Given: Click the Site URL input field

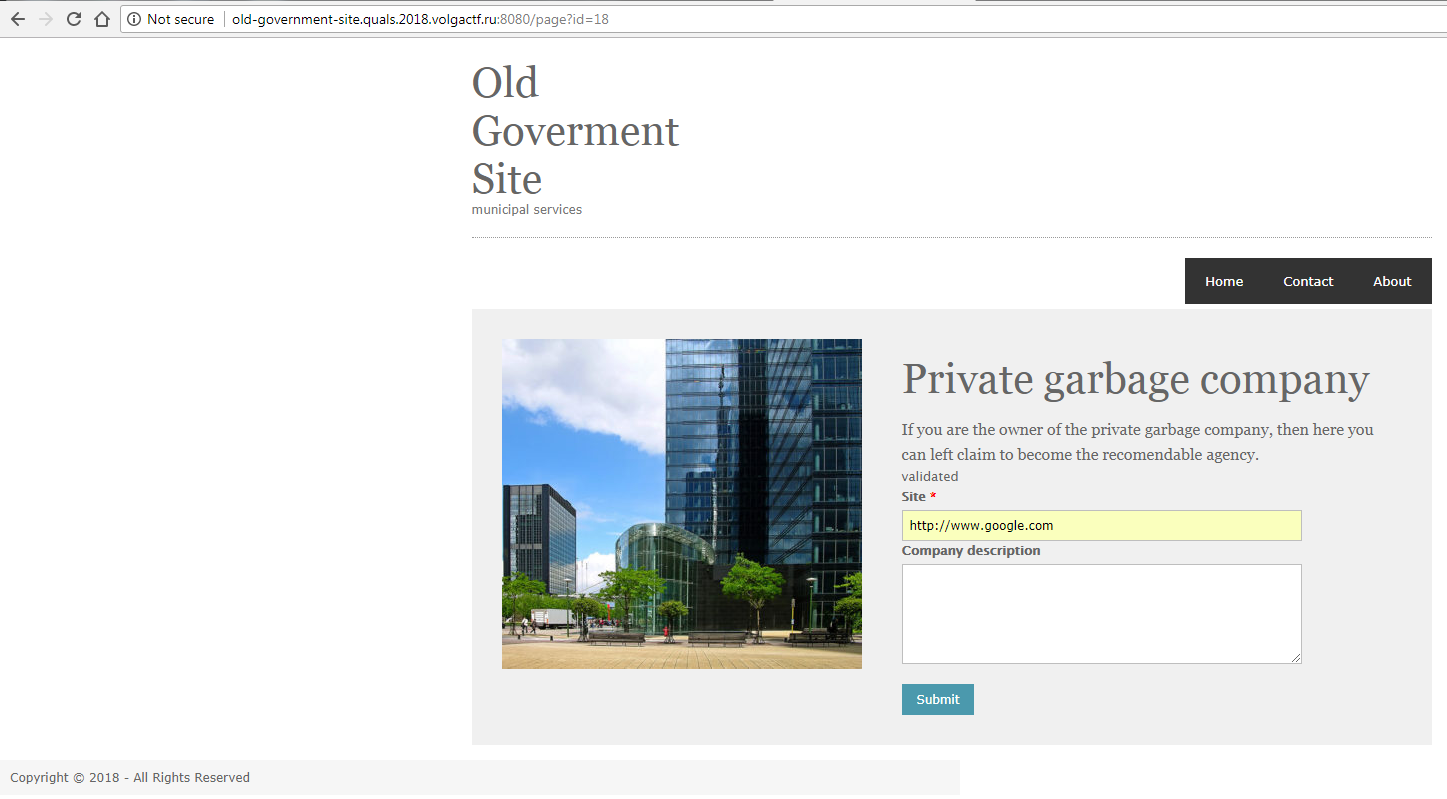Looking at the screenshot, I should pos(1101,525).
